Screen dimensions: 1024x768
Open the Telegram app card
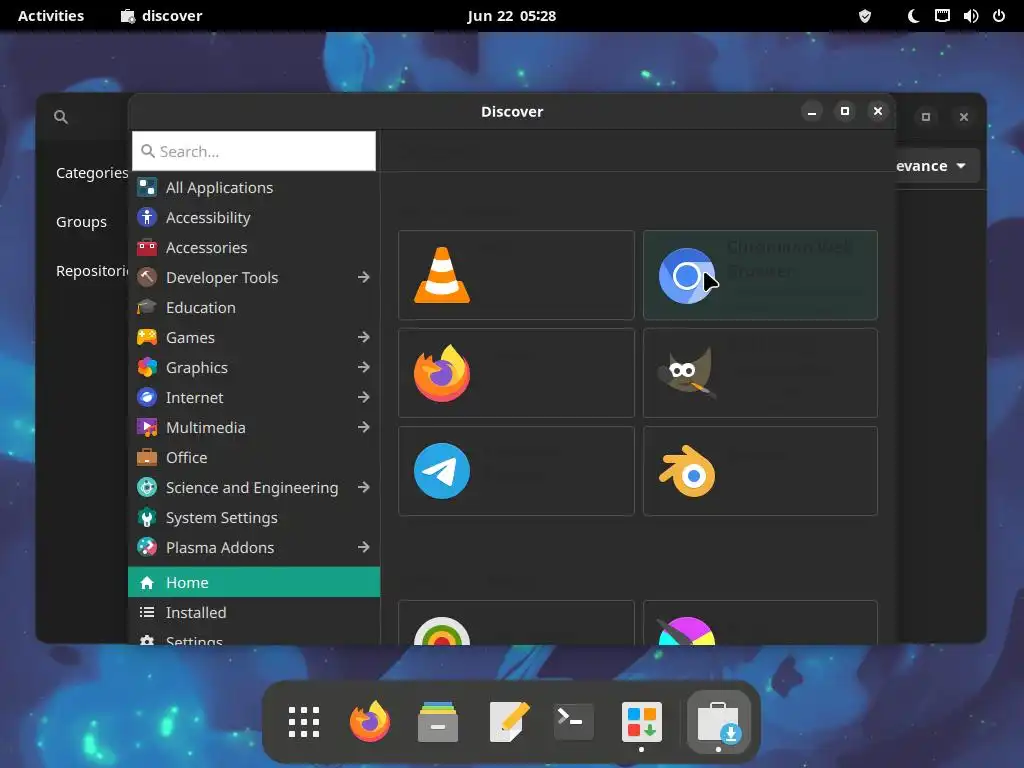point(516,471)
